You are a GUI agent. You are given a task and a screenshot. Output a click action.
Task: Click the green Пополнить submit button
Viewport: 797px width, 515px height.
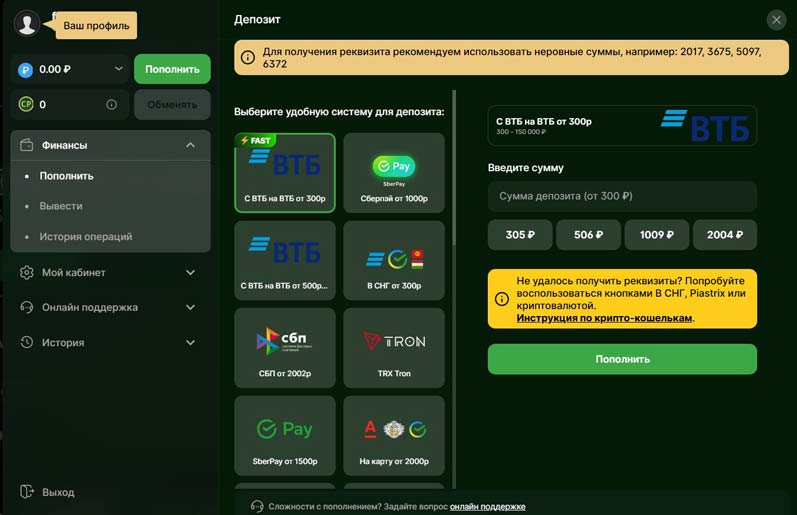[622, 359]
